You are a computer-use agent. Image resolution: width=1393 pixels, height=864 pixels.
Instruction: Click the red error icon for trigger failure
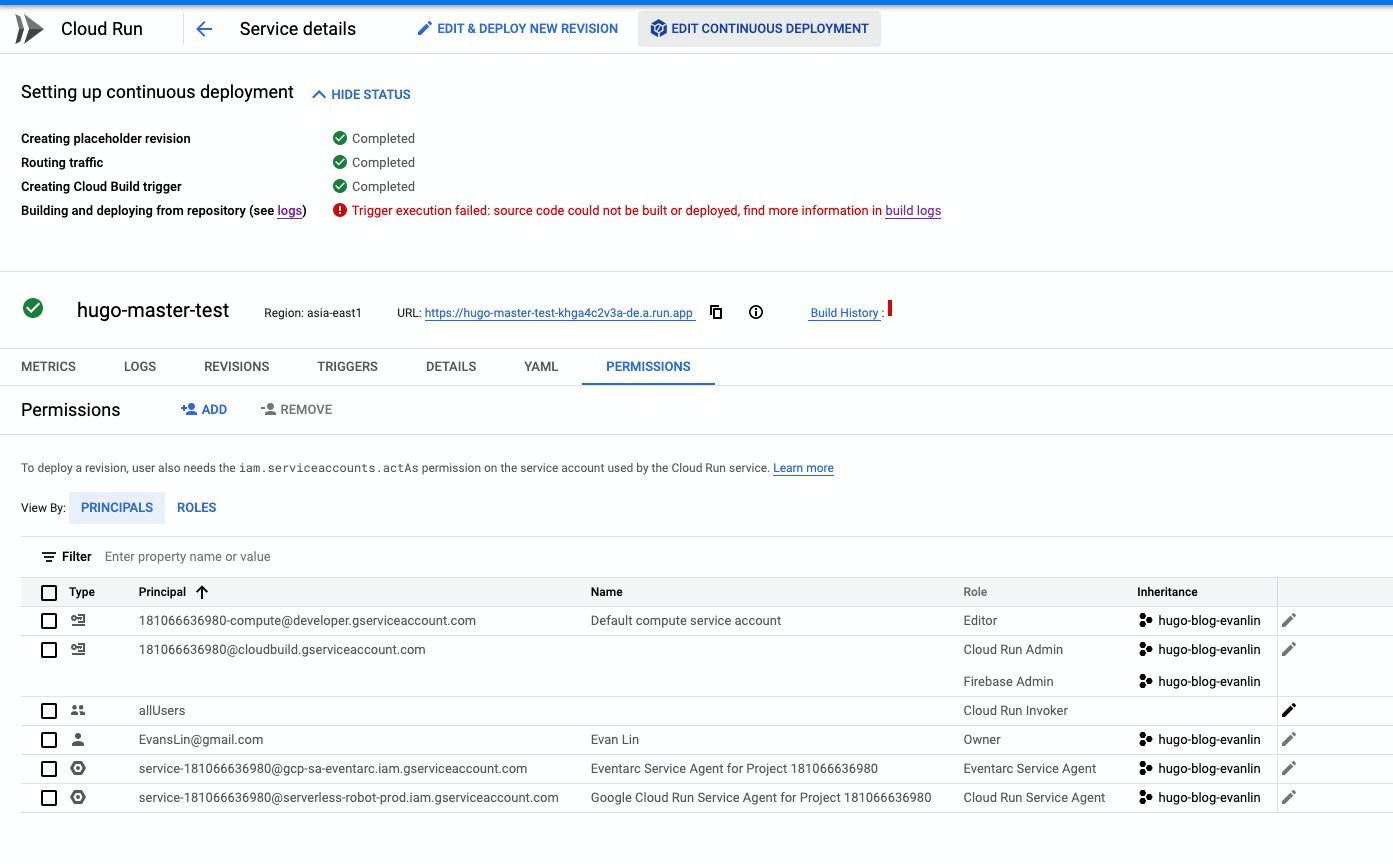point(340,211)
